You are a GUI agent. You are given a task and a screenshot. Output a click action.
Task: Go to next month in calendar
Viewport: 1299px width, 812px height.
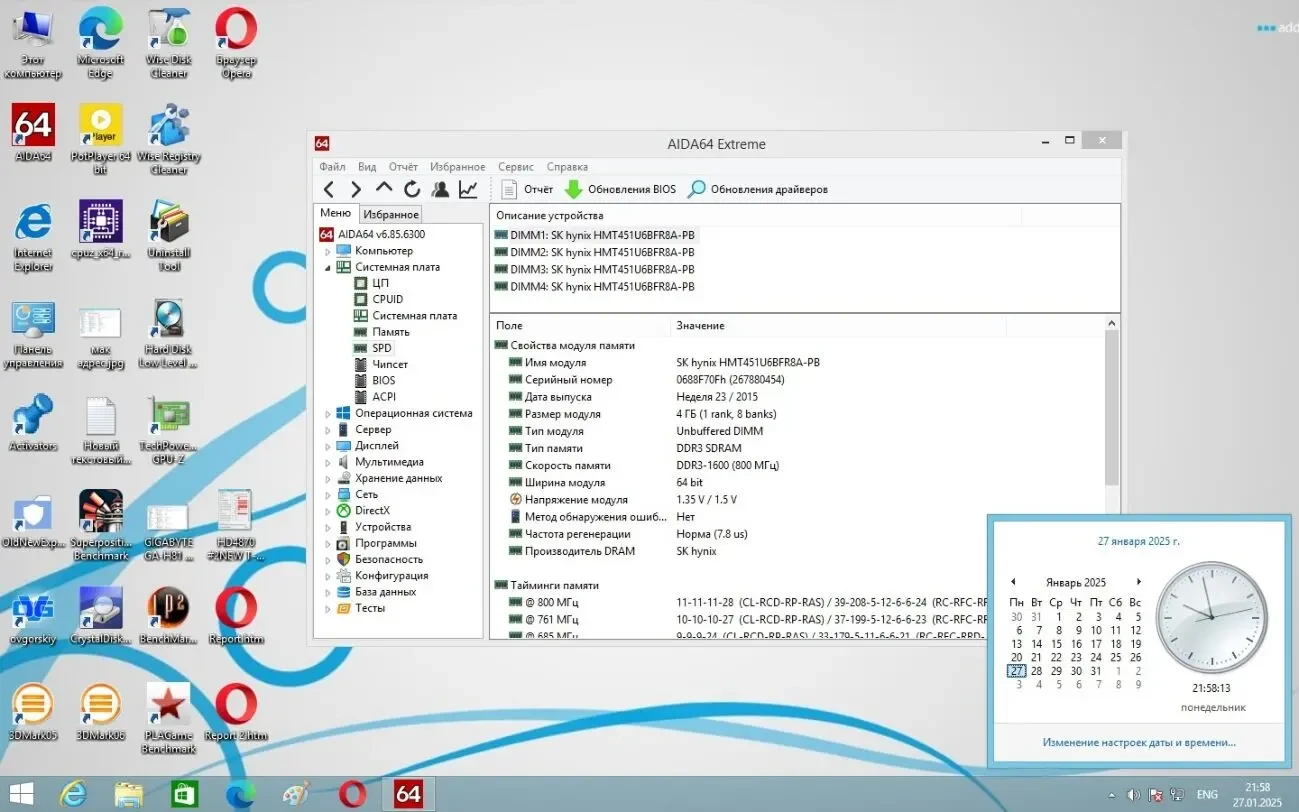pyautogui.click(x=1138, y=582)
